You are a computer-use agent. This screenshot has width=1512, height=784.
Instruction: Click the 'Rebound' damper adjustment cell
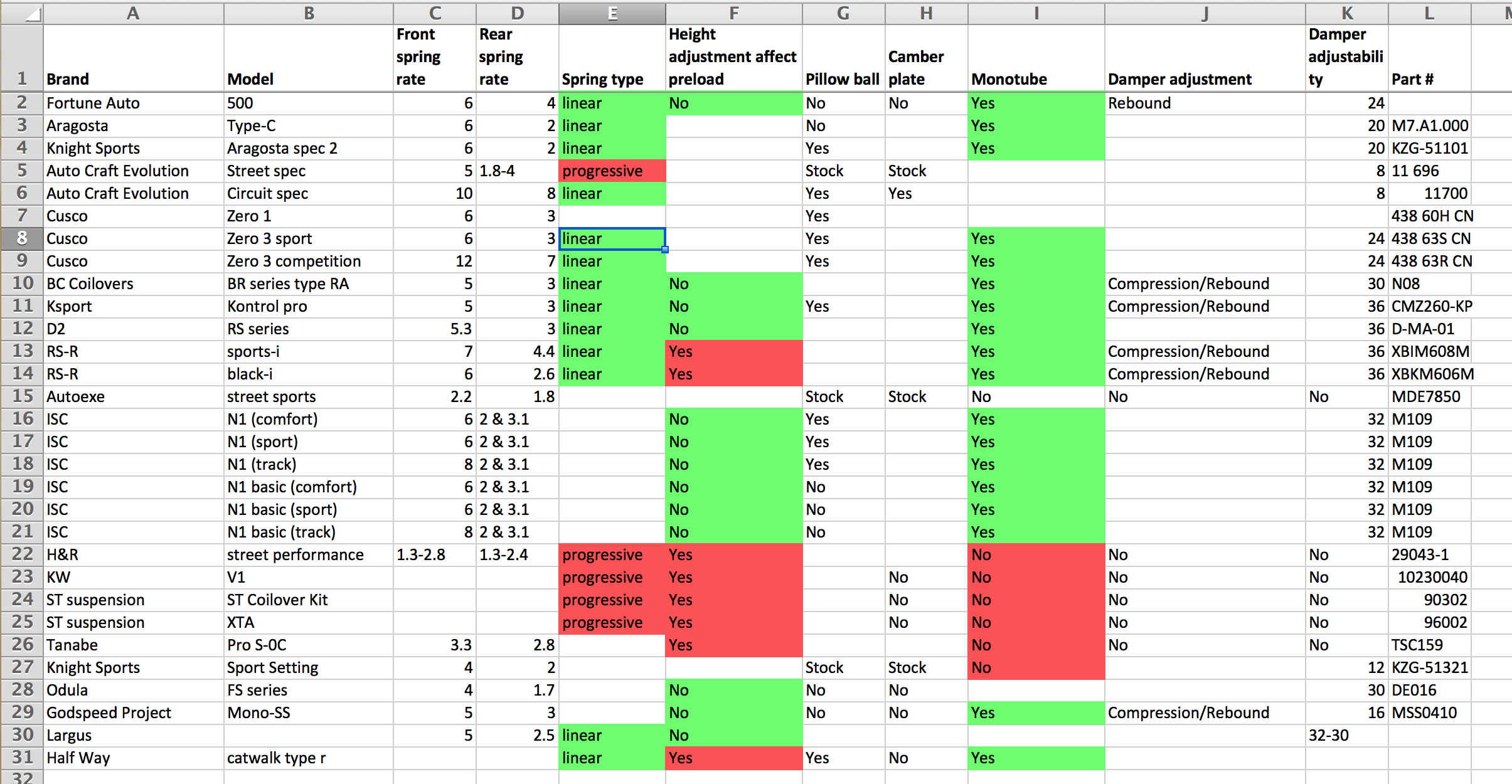click(1205, 103)
